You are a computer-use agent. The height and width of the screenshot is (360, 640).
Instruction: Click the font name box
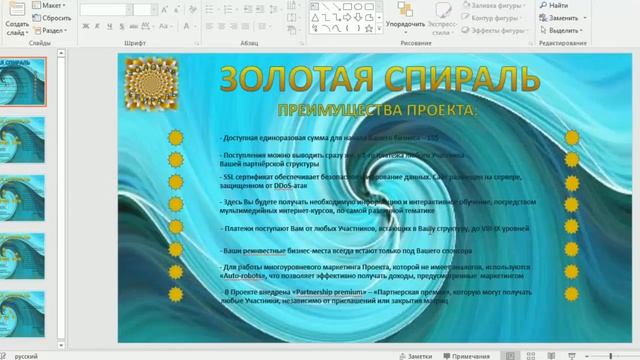coord(103,9)
